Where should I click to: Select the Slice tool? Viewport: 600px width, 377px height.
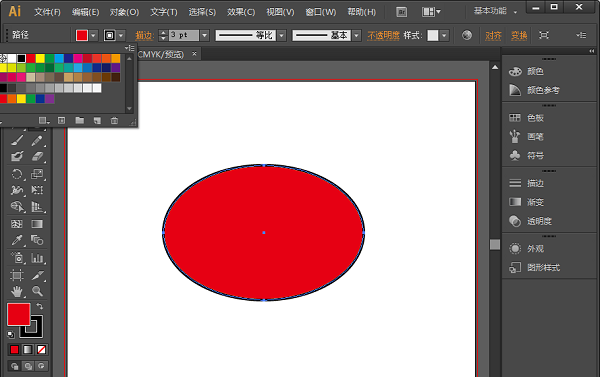pyautogui.click(x=37, y=275)
